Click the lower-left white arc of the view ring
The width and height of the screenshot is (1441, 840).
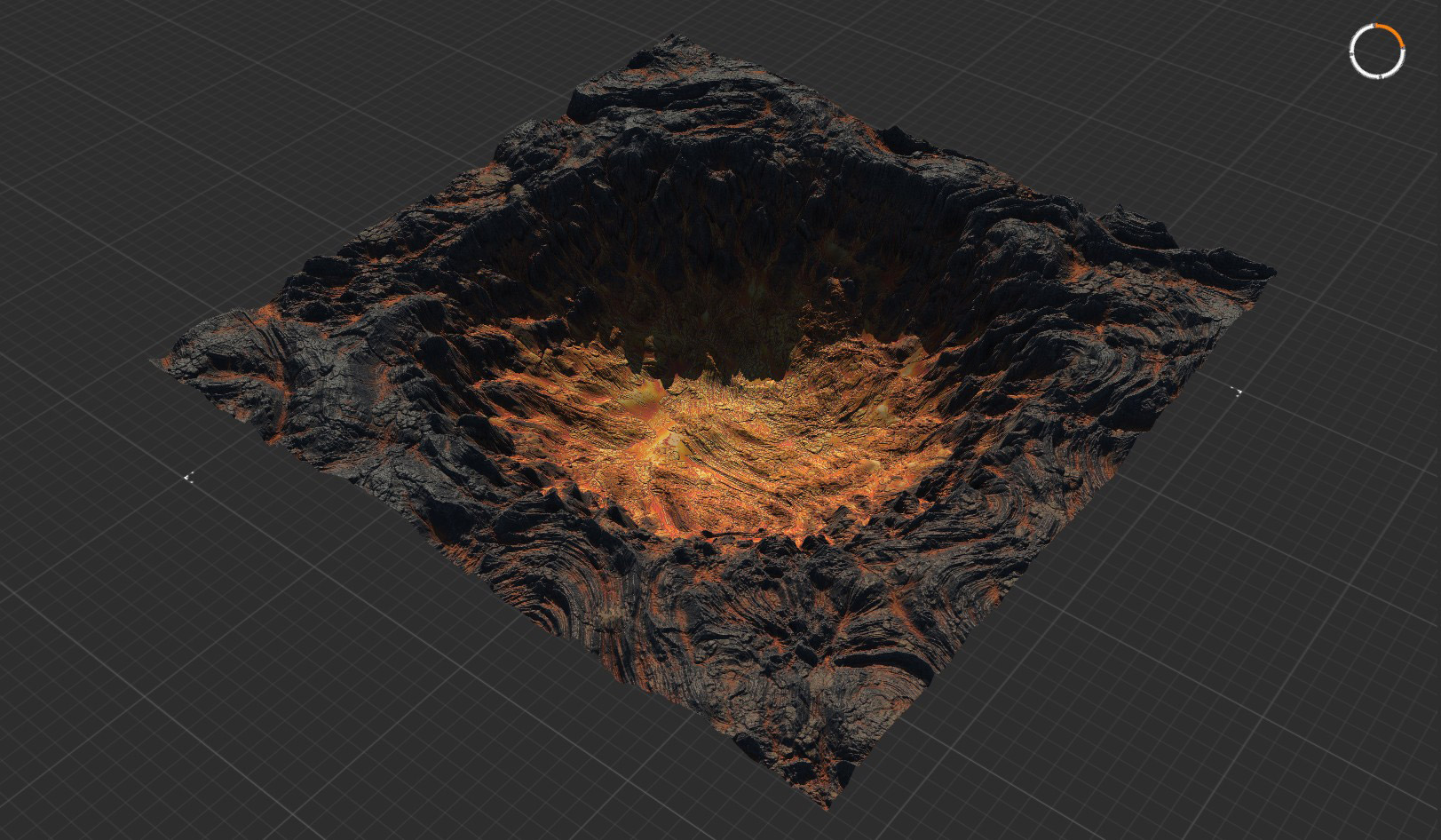(x=1359, y=69)
